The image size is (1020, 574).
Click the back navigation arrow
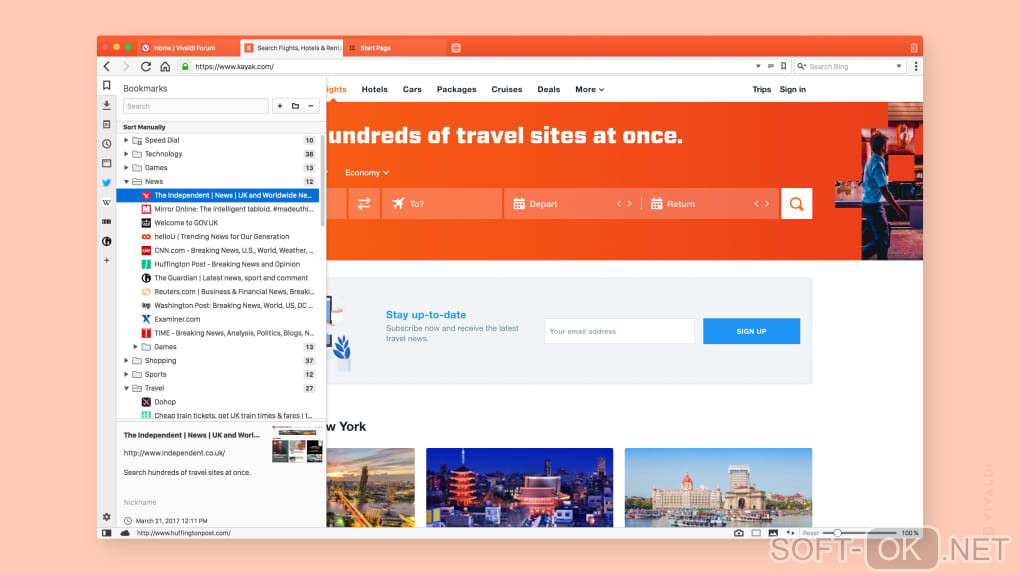(x=107, y=66)
